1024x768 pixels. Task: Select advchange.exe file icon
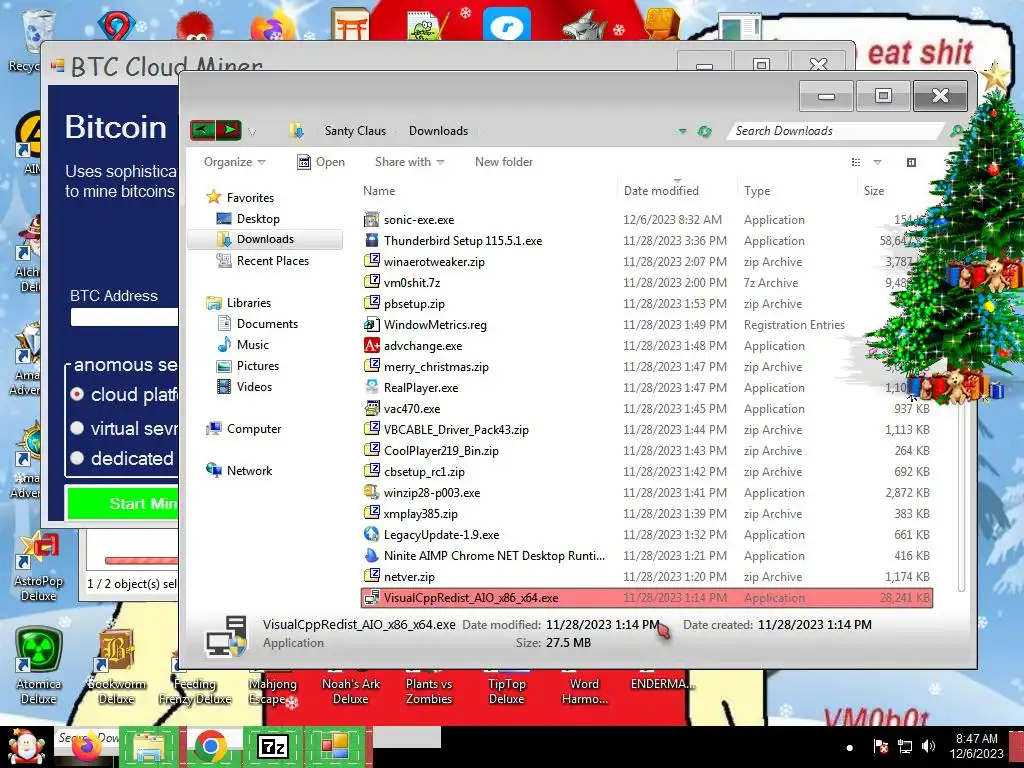click(372, 345)
